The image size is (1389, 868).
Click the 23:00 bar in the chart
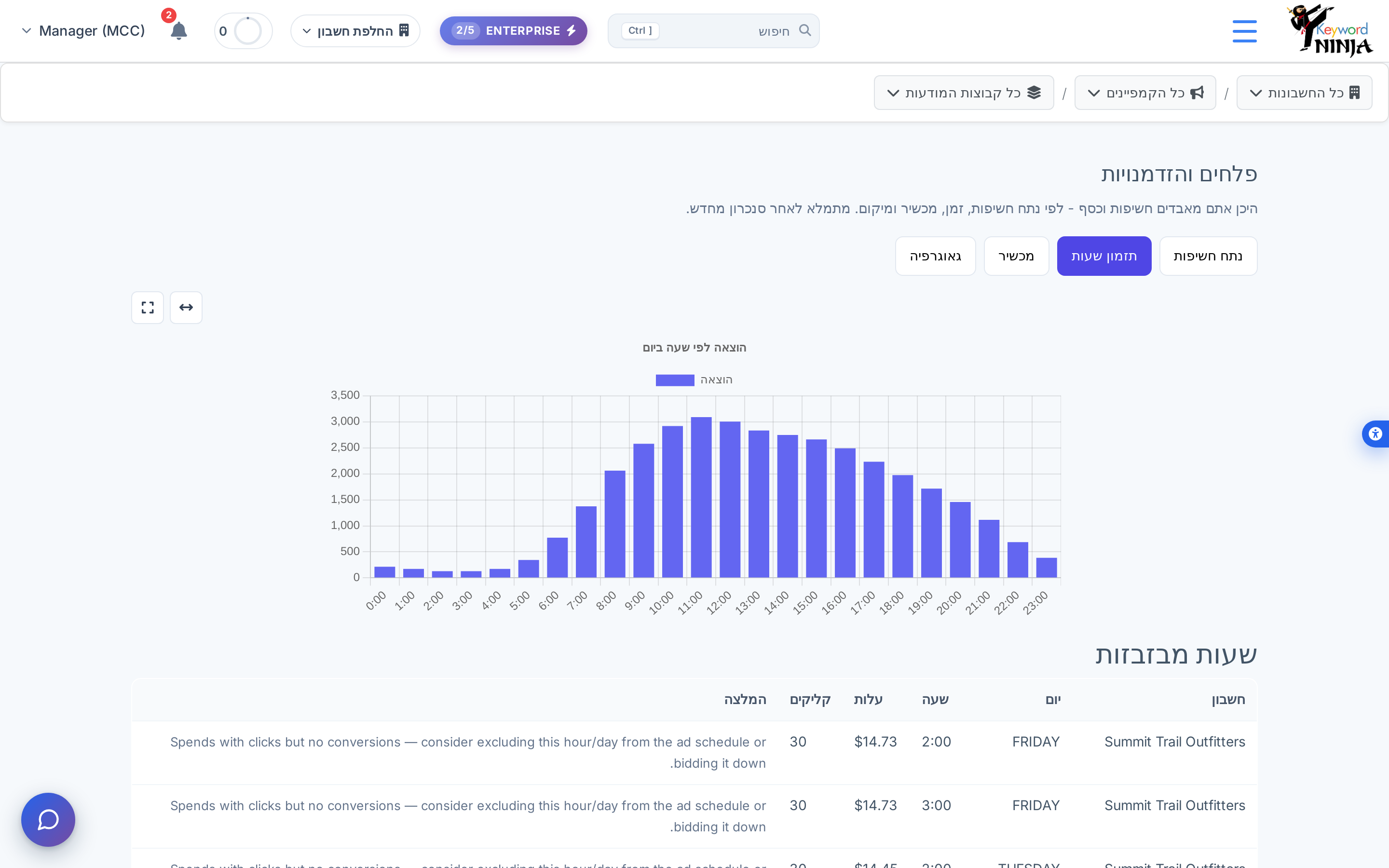[1047, 567]
